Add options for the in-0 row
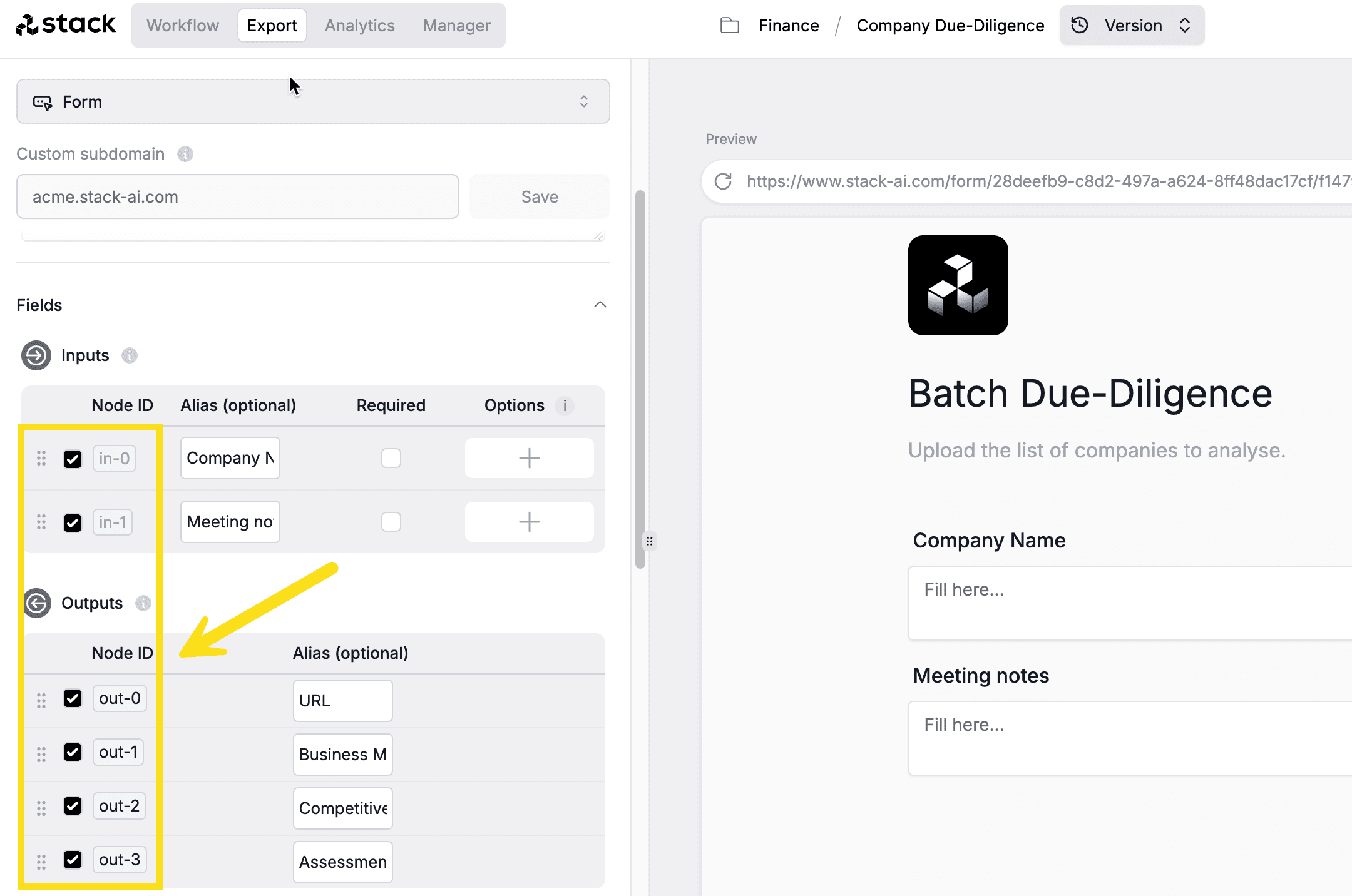 [529, 458]
